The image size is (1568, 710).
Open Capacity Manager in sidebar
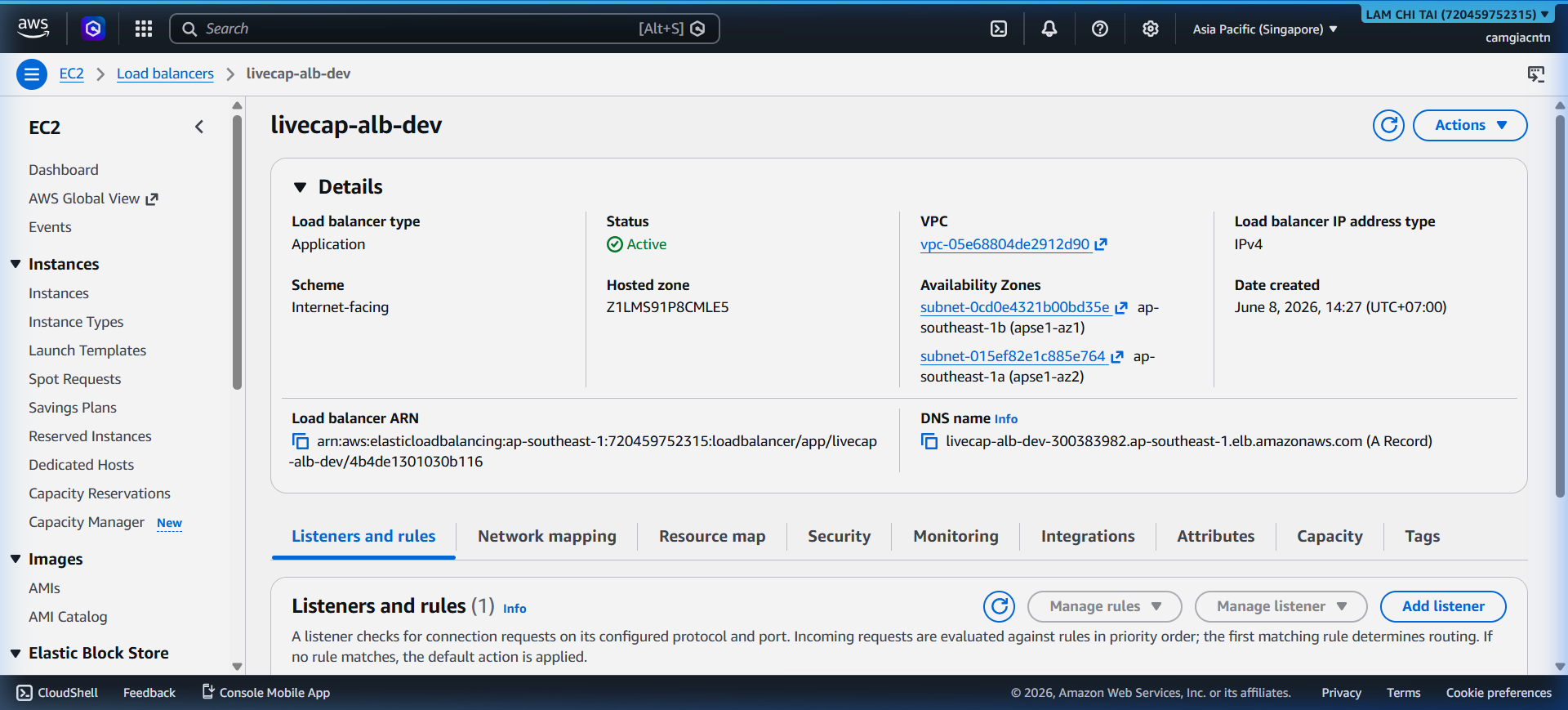click(x=87, y=522)
